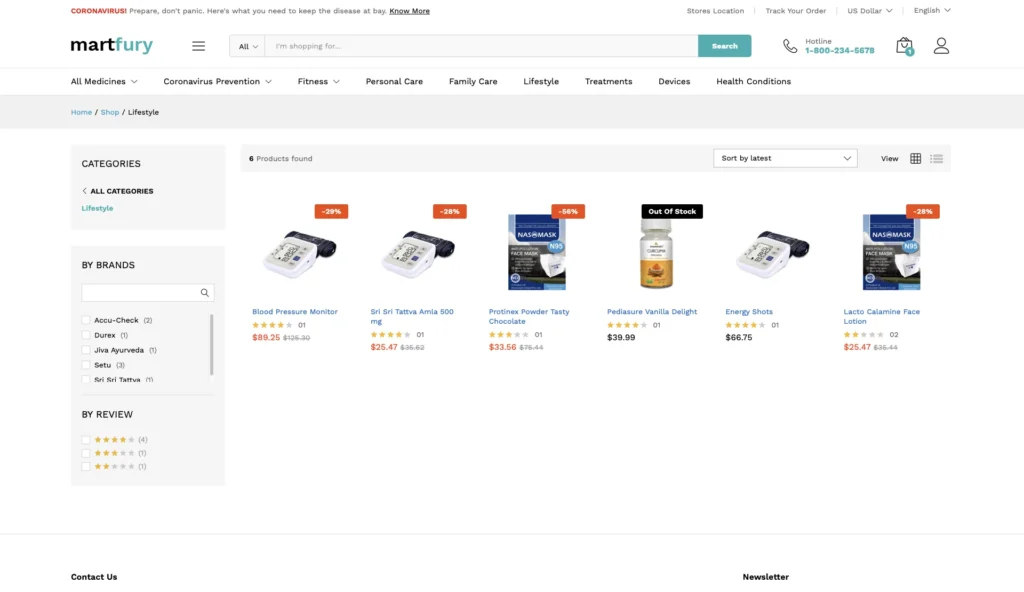
Task: Switch to grid view layout
Action: (915, 158)
